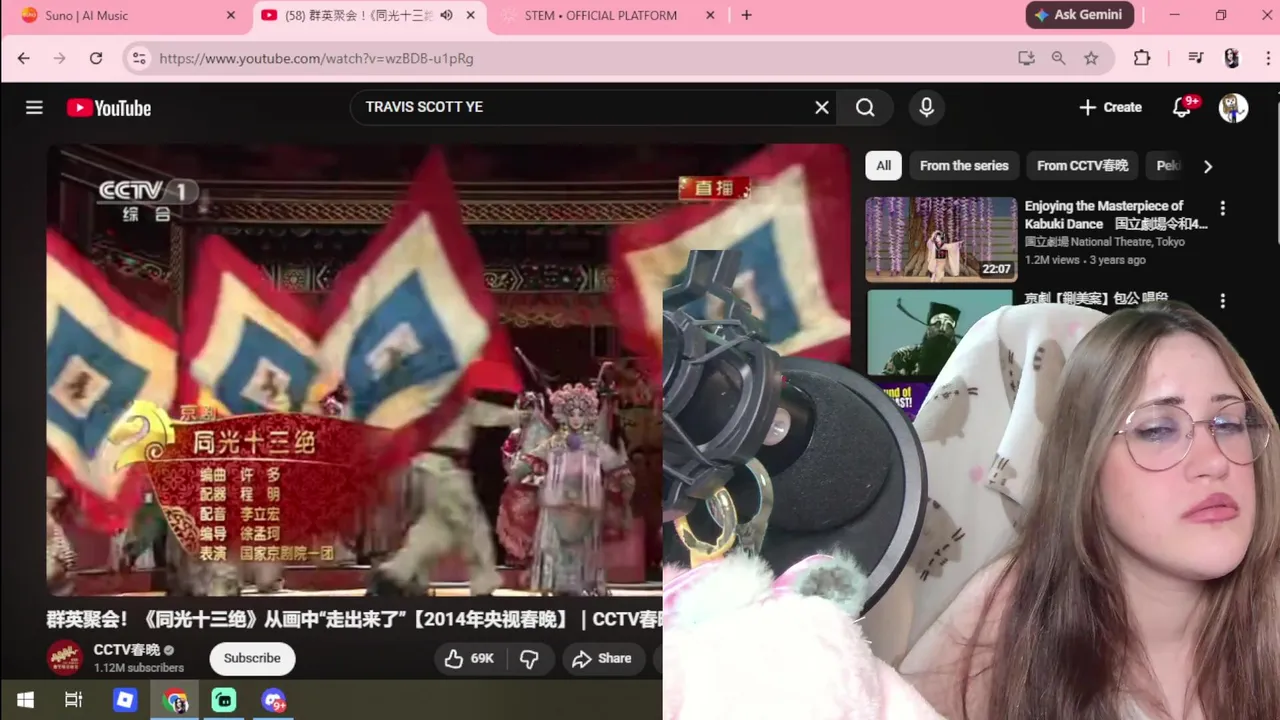Select the From the series chip
Screen dimensions: 1280x720
(964, 166)
